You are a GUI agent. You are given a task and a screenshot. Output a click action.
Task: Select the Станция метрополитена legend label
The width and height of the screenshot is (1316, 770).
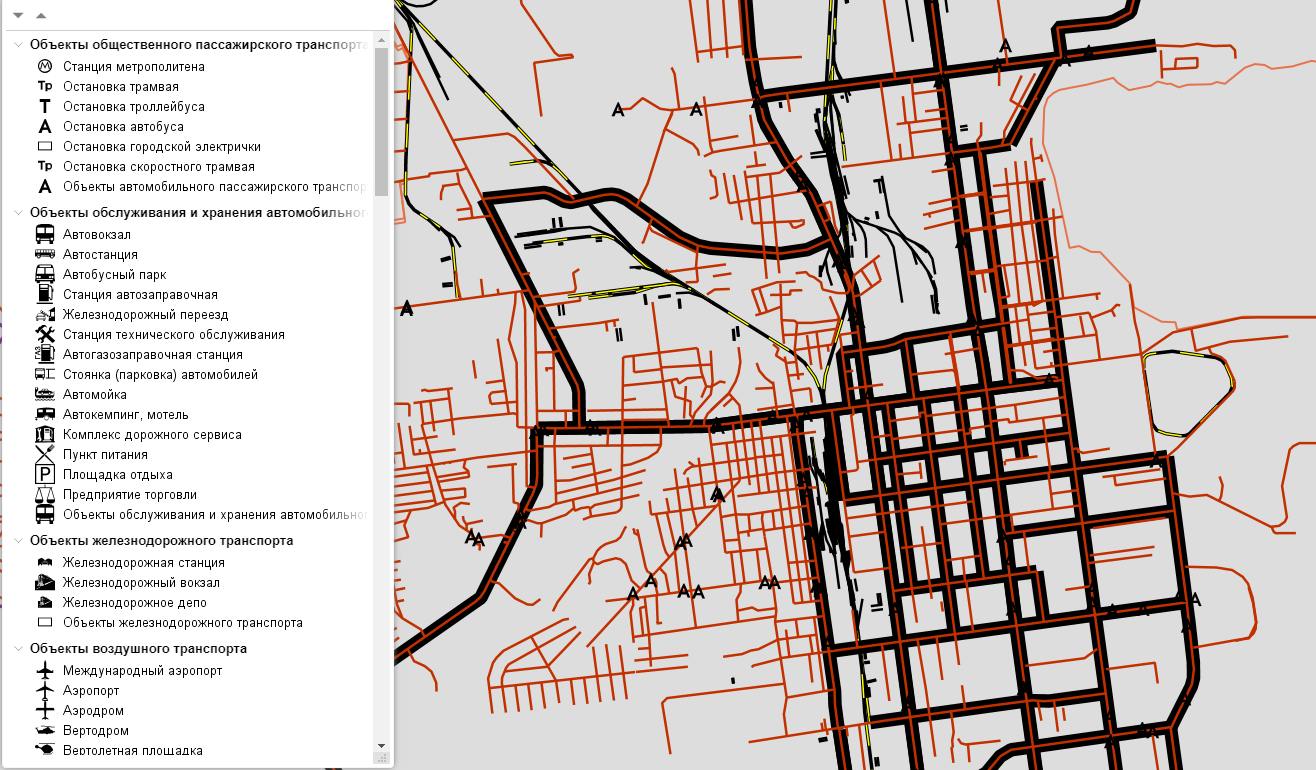[134, 66]
